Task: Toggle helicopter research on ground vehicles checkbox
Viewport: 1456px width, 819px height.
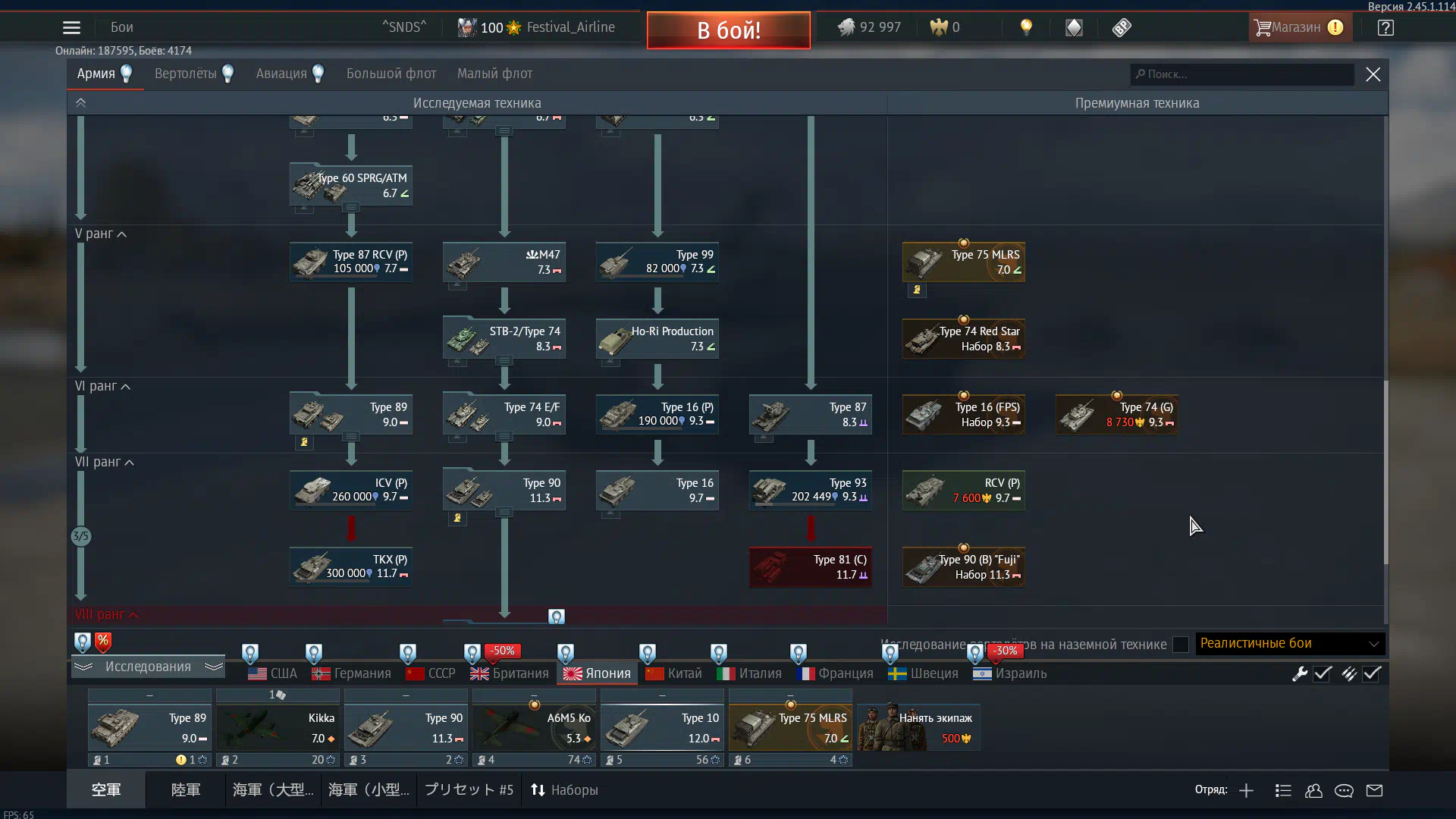Action: 1181,645
